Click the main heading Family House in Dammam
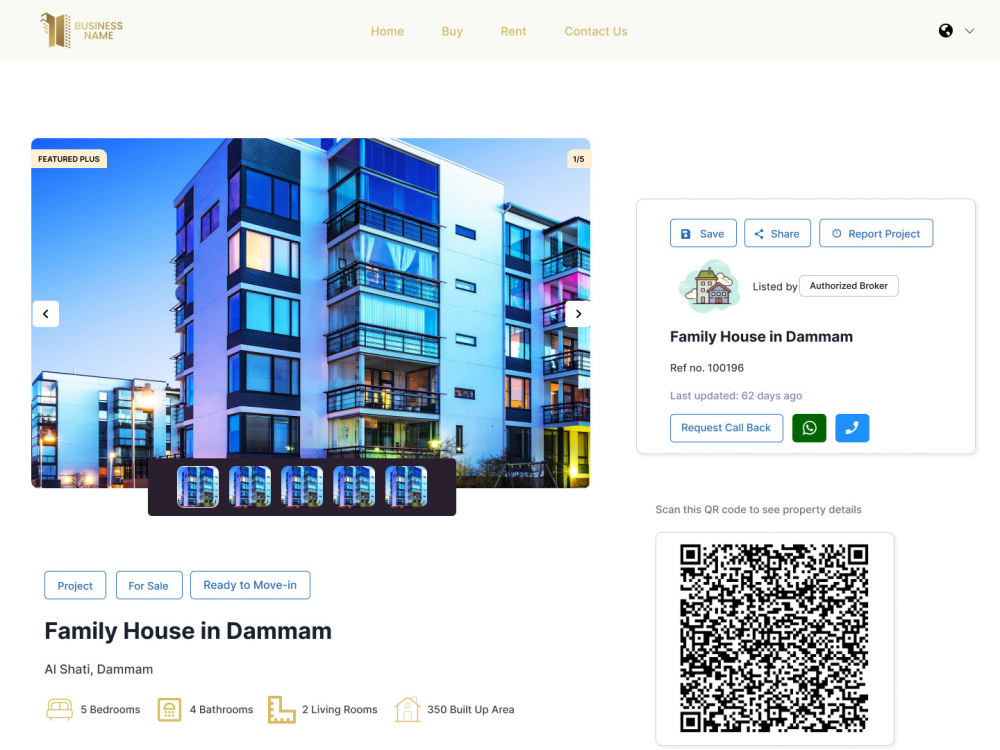The width and height of the screenshot is (1000, 750). (188, 631)
